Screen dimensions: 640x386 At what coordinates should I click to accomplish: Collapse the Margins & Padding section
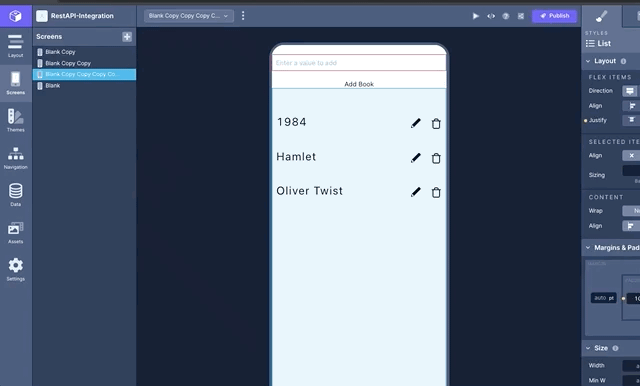click(x=588, y=248)
